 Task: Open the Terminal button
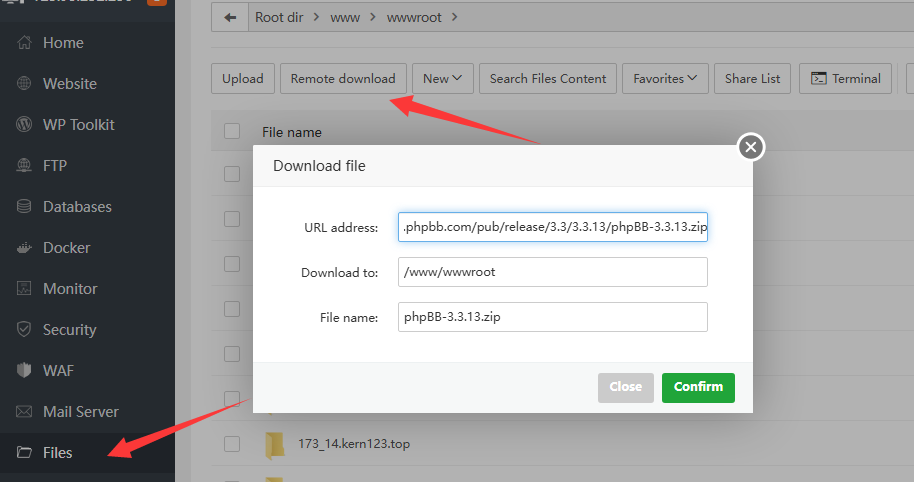(845, 79)
